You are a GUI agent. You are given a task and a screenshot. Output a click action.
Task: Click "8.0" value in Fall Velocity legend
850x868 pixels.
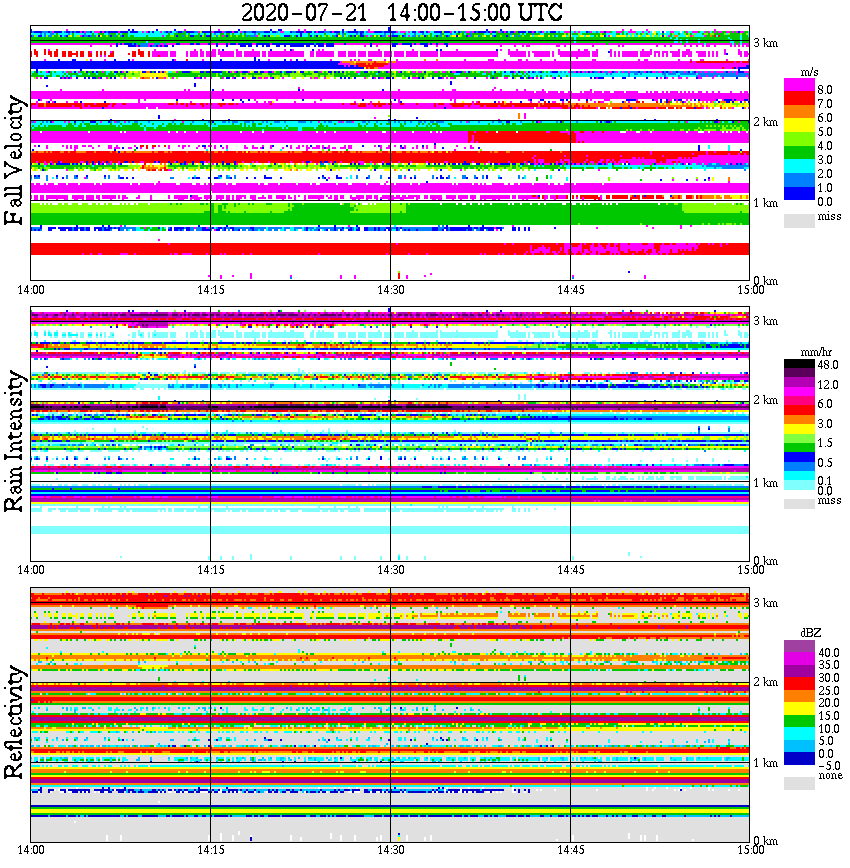pos(825,90)
